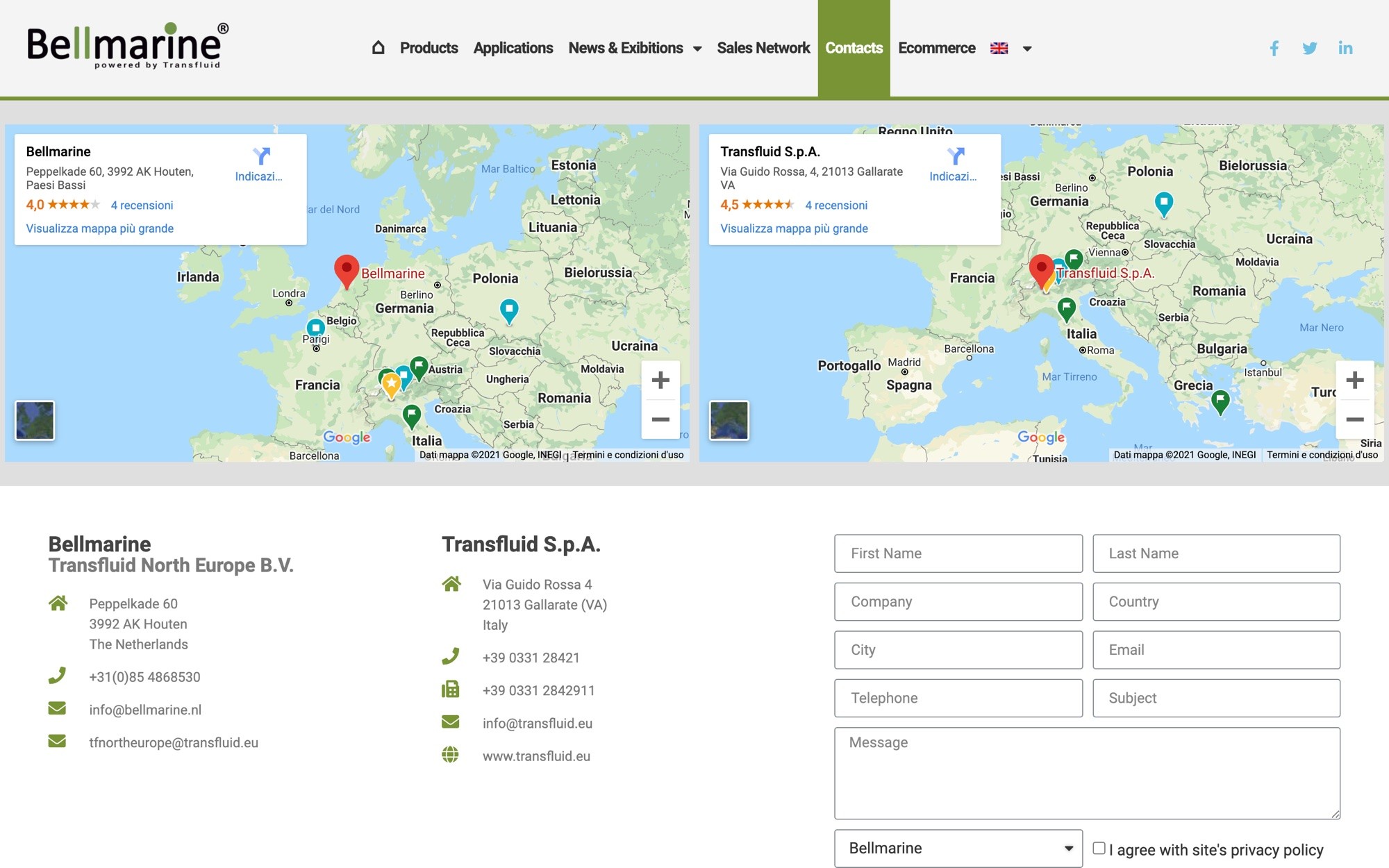Open the Applications menu item
This screenshot has height=868, width=1389.
click(513, 48)
